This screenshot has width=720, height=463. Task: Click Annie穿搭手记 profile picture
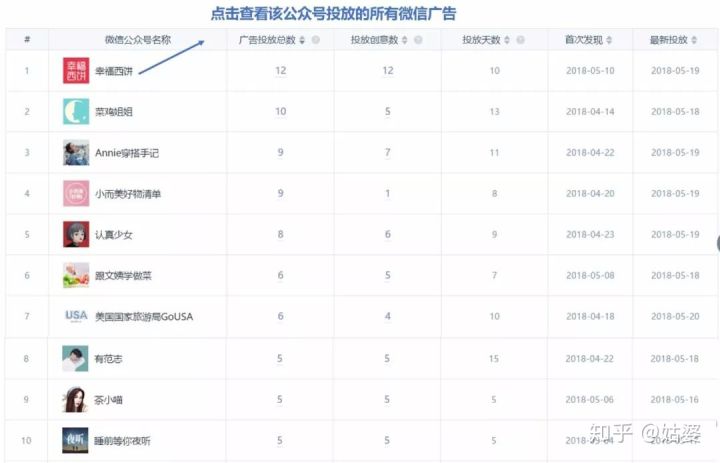(76, 152)
